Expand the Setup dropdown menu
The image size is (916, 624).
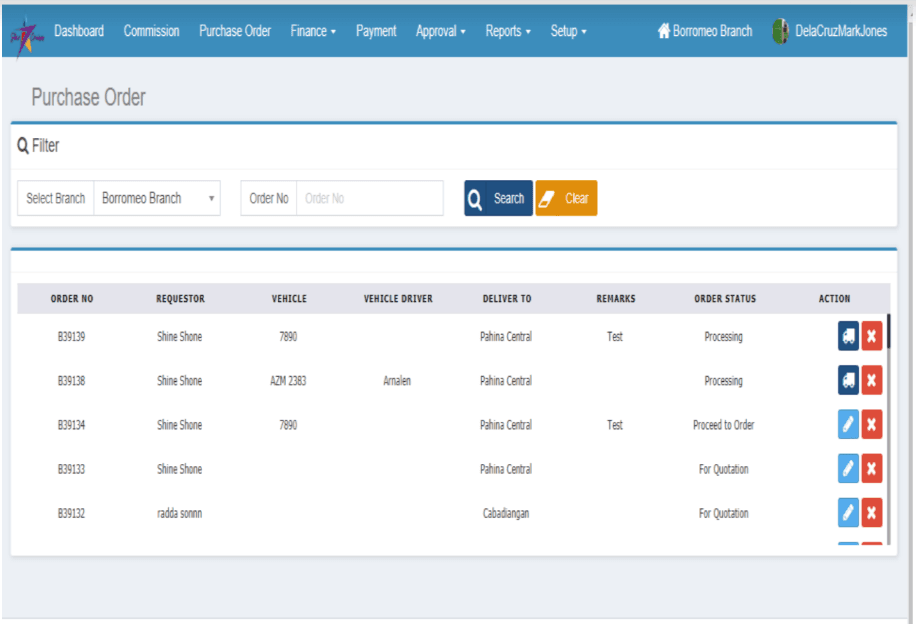568,31
